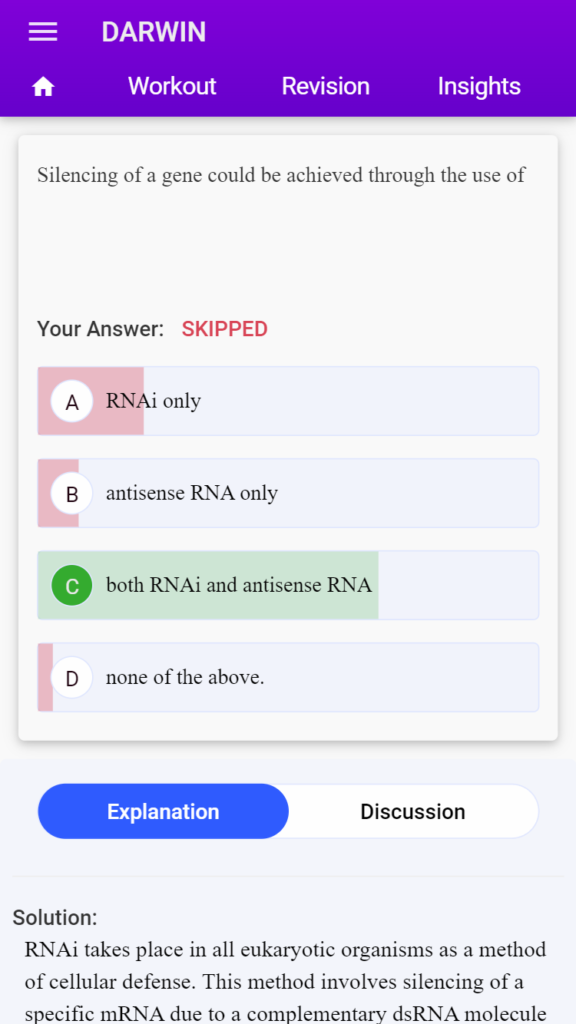Click the question text about gene silencing

[281, 175]
